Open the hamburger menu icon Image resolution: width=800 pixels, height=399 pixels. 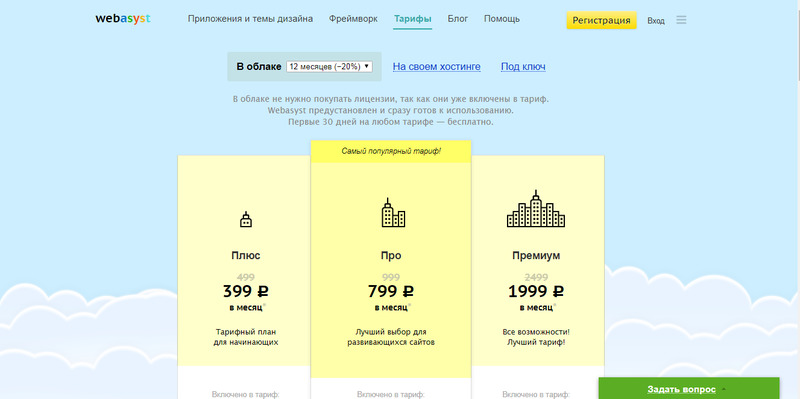(x=681, y=20)
